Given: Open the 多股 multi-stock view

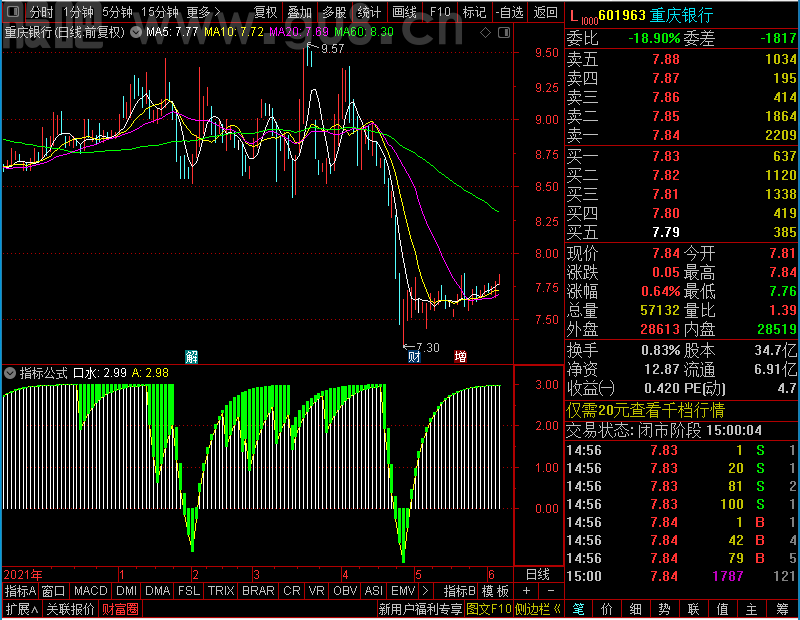Looking at the screenshot, I should click(334, 12).
